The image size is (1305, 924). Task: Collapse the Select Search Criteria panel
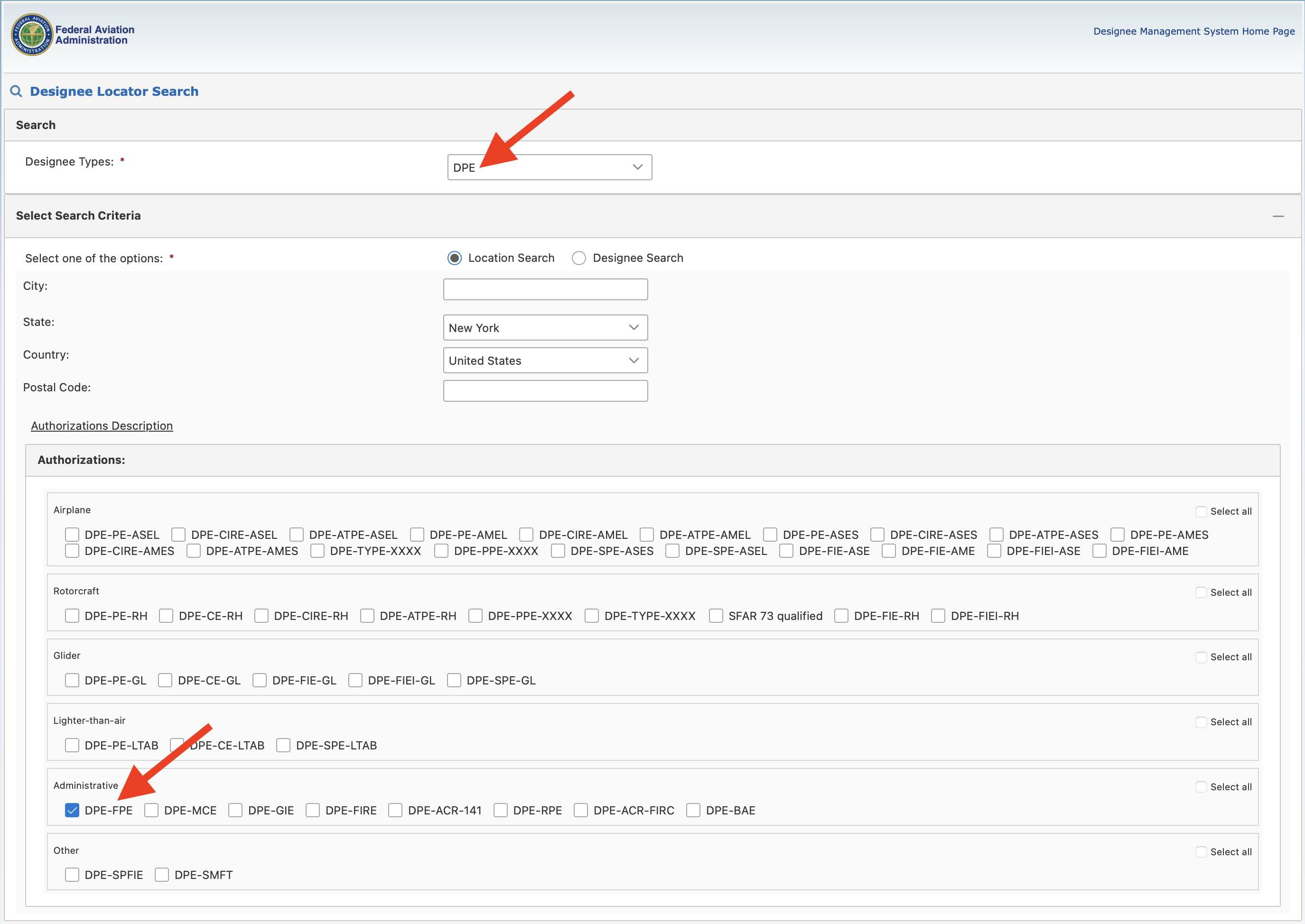pyautogui.click(x=1278, y=216)
